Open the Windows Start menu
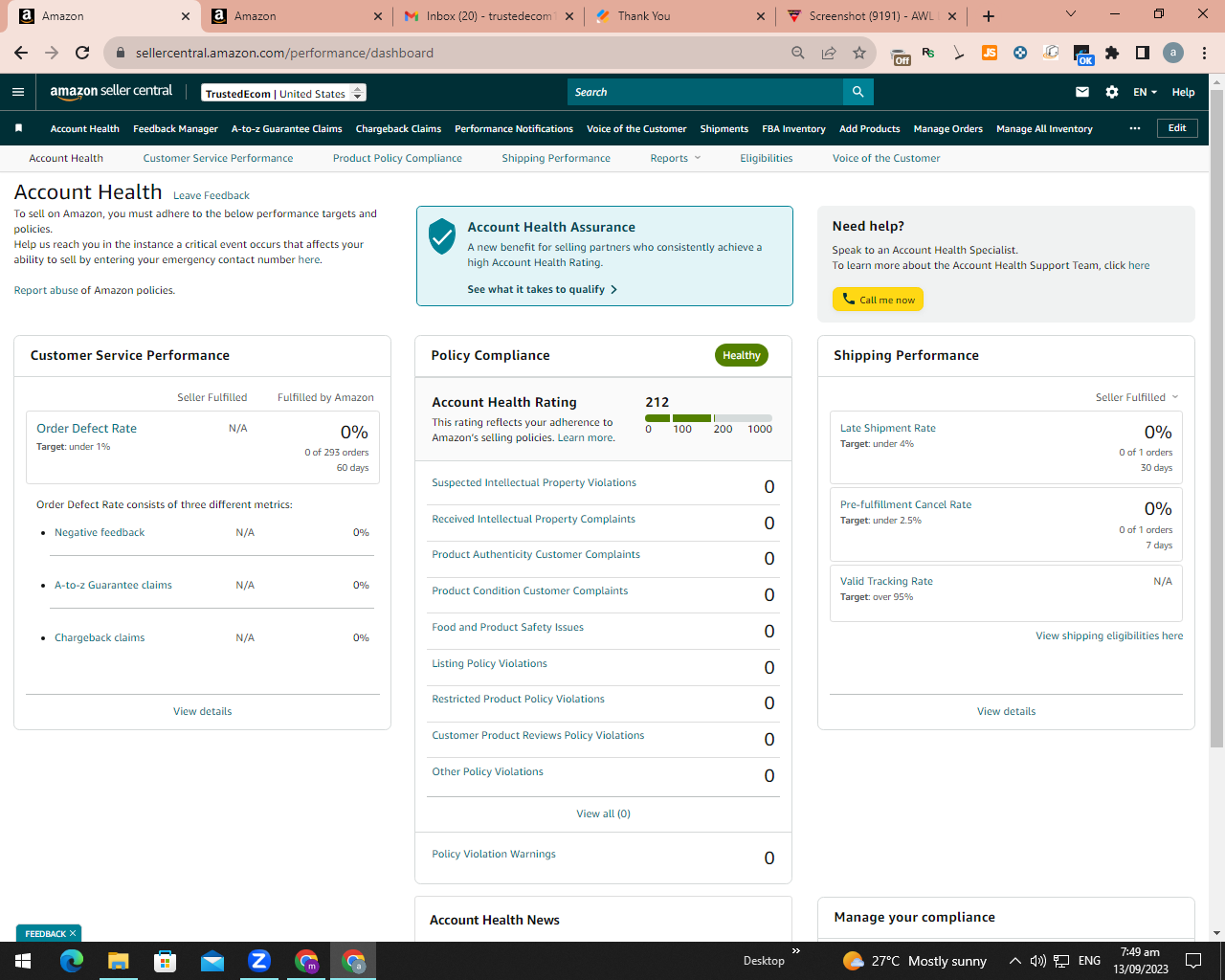Image resolution: width=1225 pixels, height=980 pixels. [x=23, y=961]
